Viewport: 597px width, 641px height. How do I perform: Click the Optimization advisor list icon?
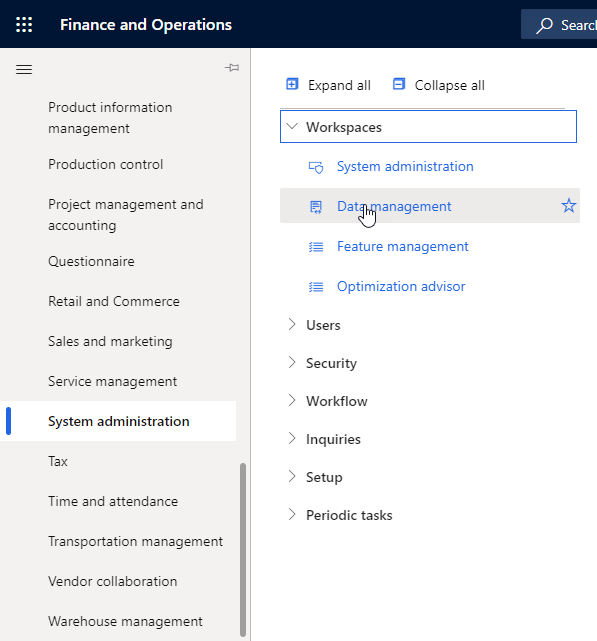coord(316,287)
